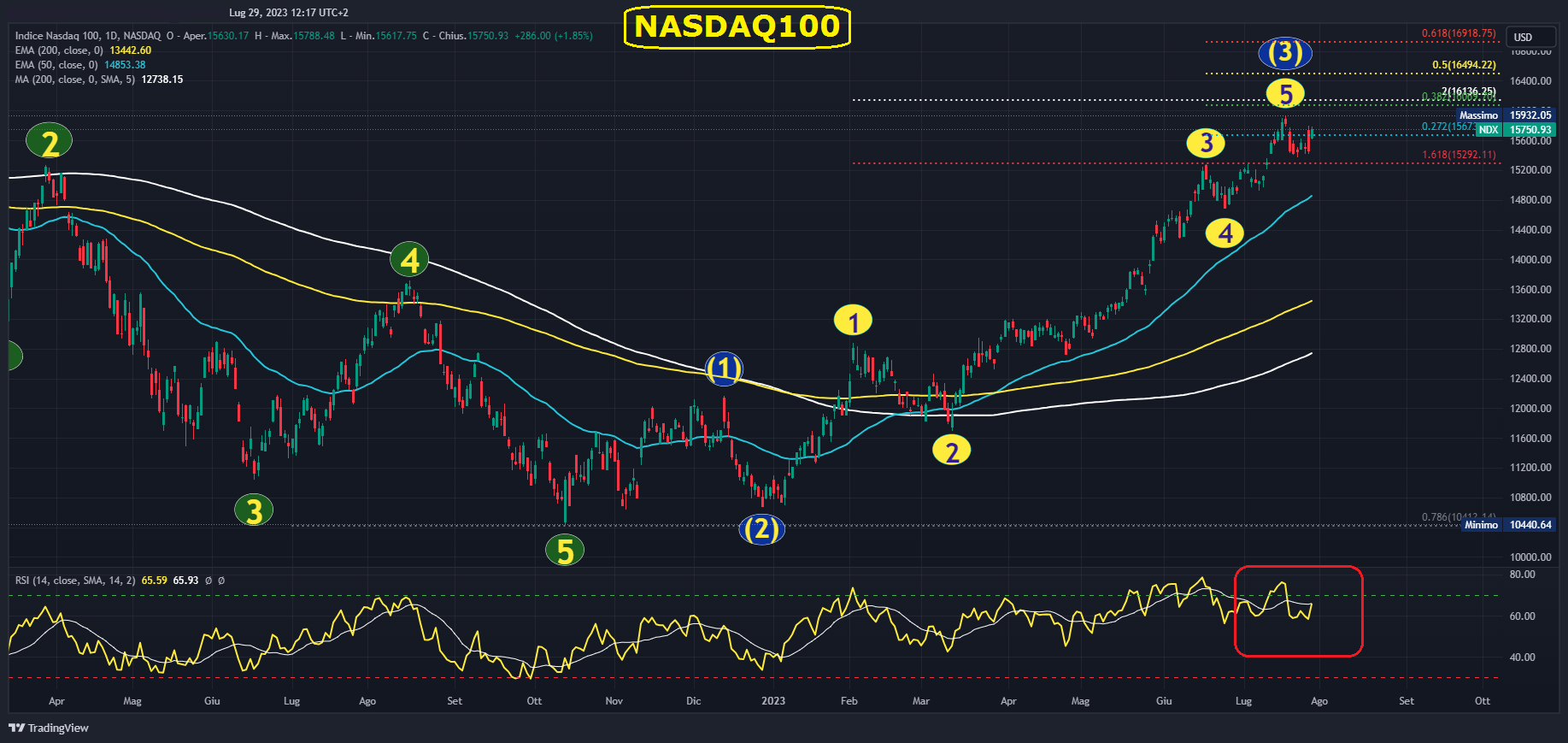1568x743 pixels.
Task: Click the 12400.00 price scale label
Action: tap(1530, 379)
